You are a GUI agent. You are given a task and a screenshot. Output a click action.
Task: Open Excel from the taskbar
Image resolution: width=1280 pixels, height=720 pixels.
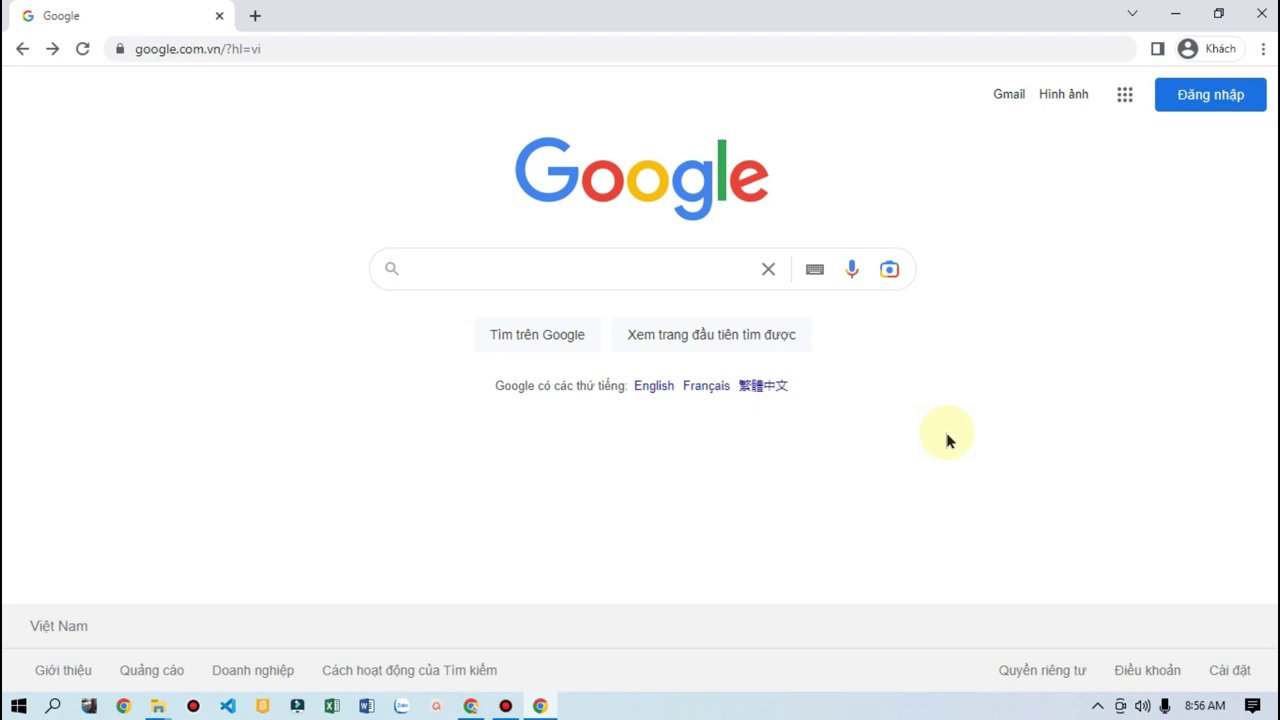click(332, 706)
